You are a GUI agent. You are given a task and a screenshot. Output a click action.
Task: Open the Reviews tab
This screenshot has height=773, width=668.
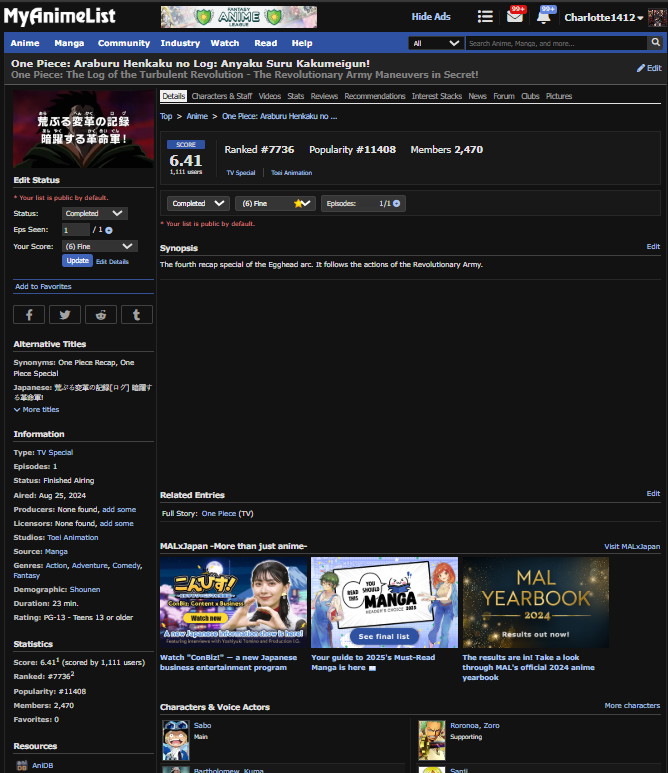[324, 96]
